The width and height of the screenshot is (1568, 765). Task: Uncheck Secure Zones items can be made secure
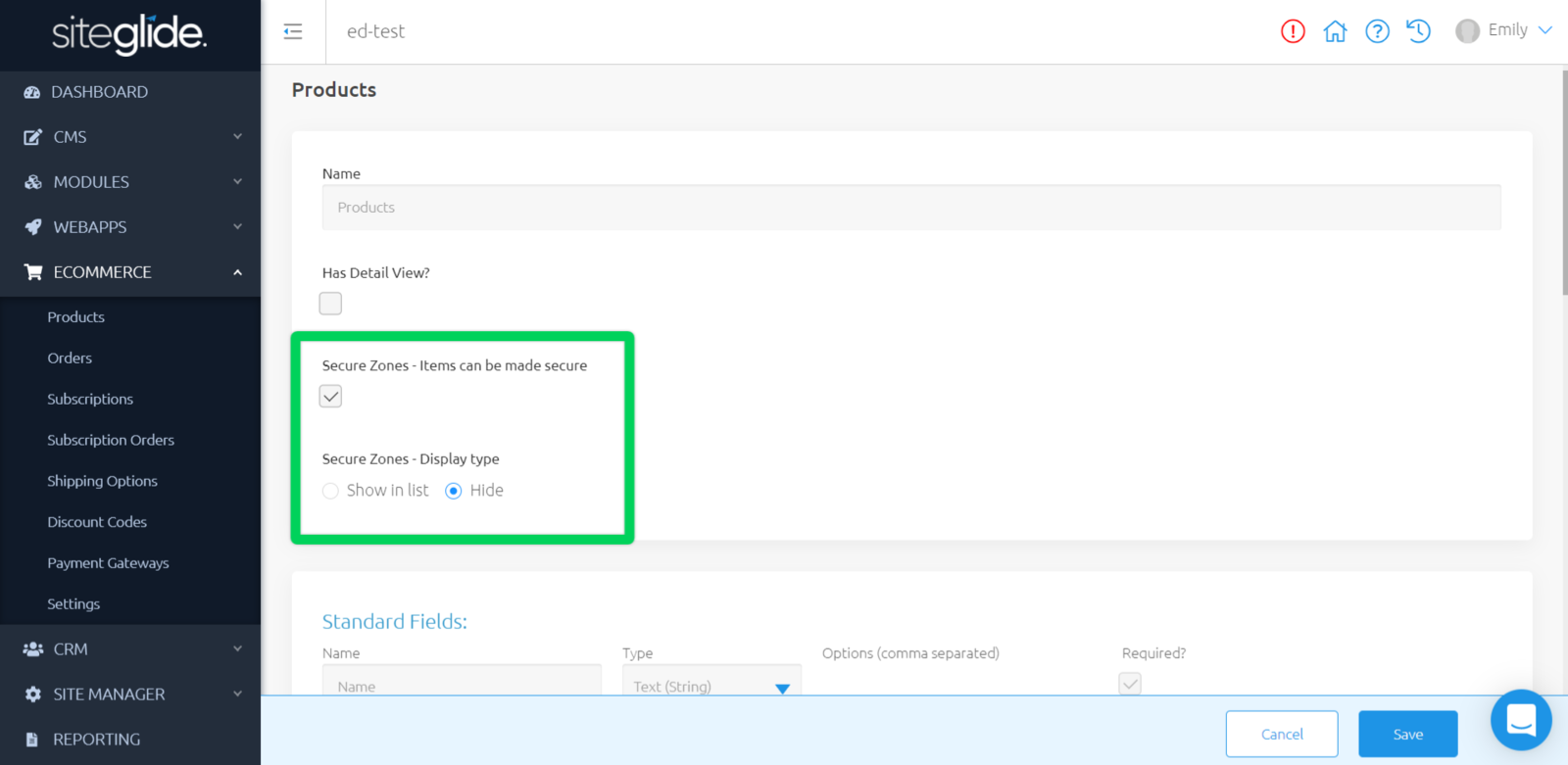pos(330,397)
